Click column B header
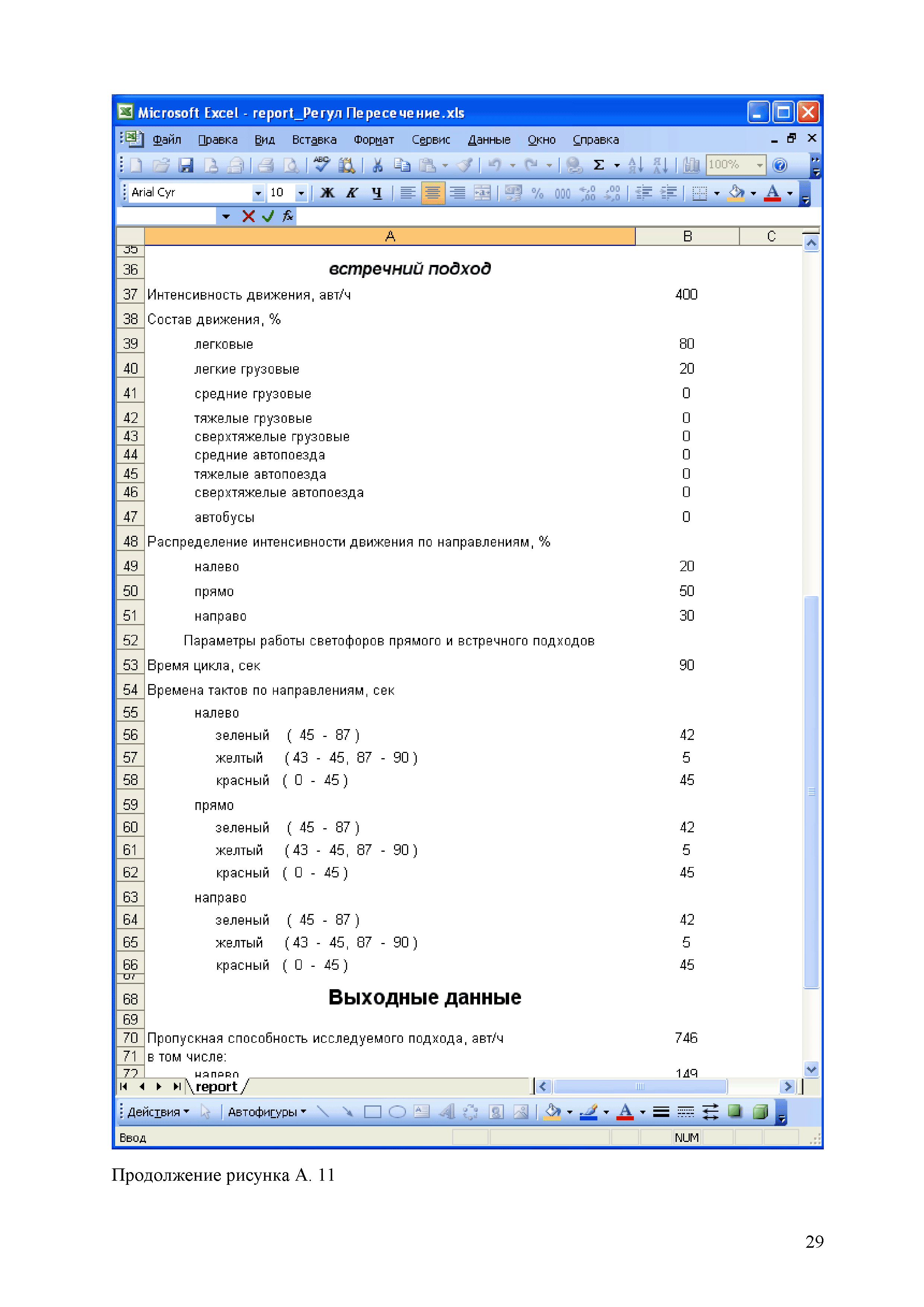This screenshot has width=924, height=1307. click(x=687, y=236)
